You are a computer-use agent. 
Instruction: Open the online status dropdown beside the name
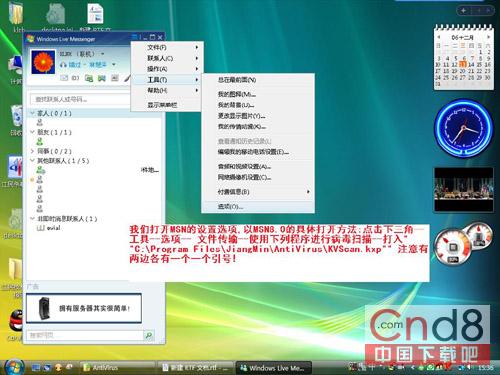click(x=103, y=54)
